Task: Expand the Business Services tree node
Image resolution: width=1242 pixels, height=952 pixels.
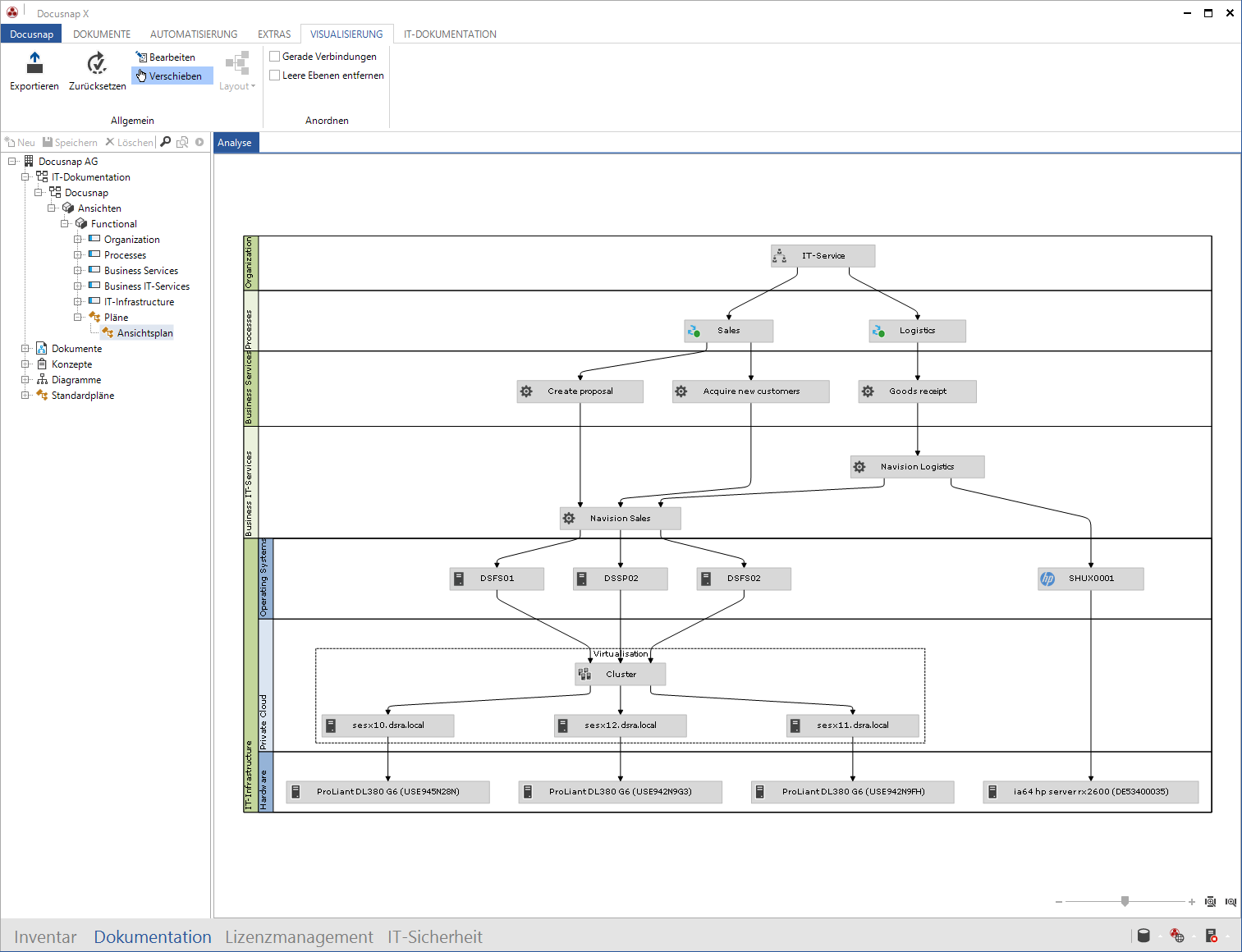Action: pyautogui.click(x=78, y=271)
